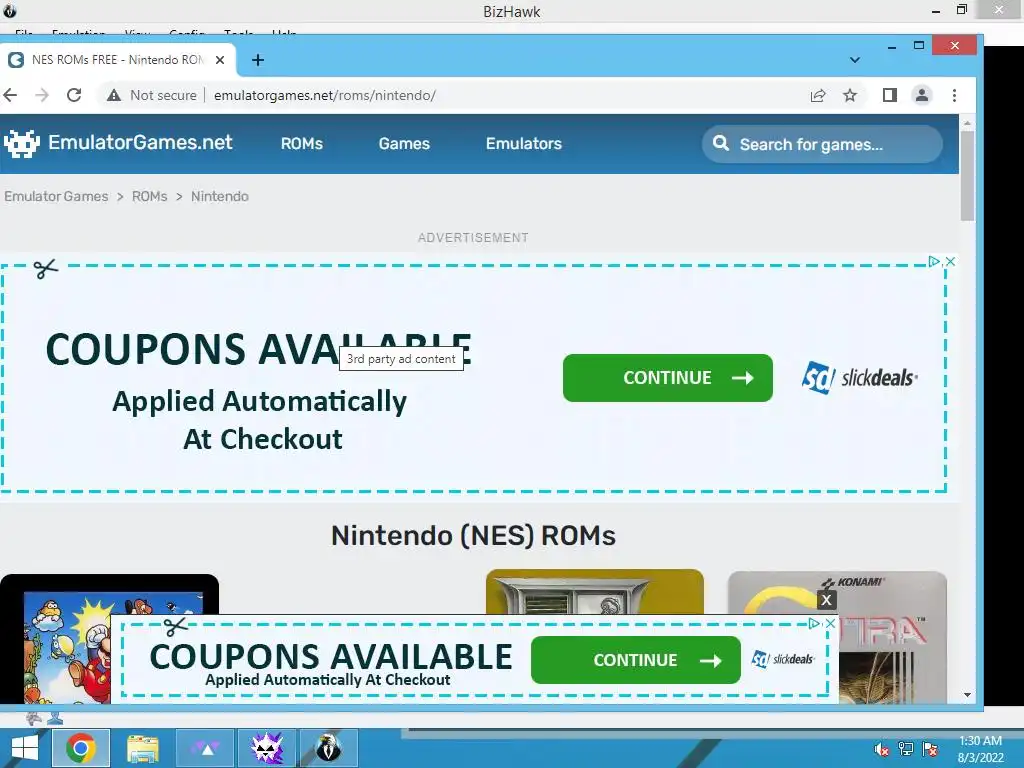Open the Games navigation menu

tap(404, 144)
